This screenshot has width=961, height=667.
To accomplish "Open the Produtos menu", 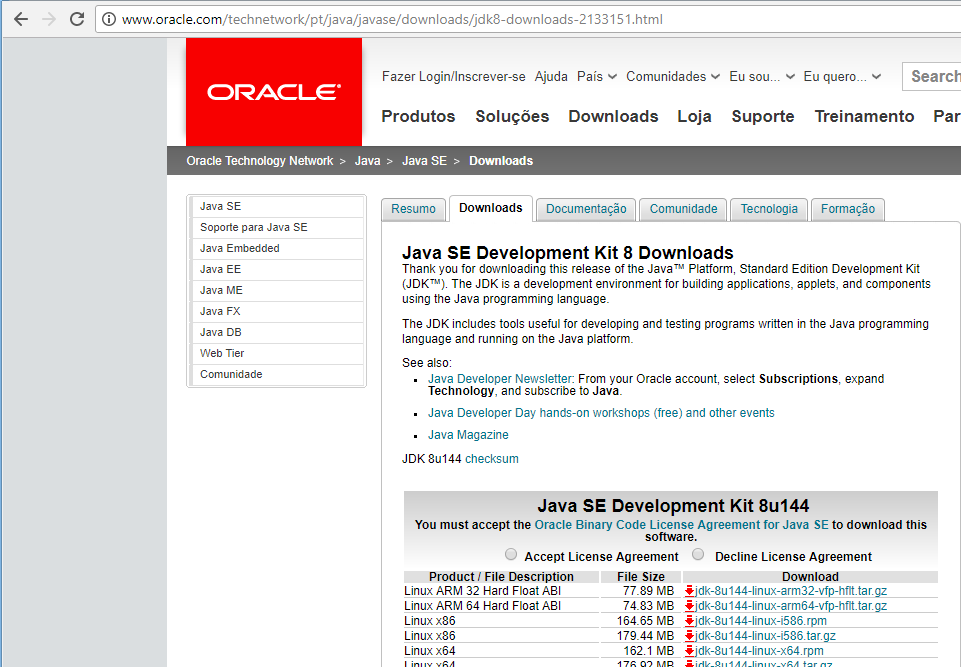I will pyautogui.click(x=418, y=116).
